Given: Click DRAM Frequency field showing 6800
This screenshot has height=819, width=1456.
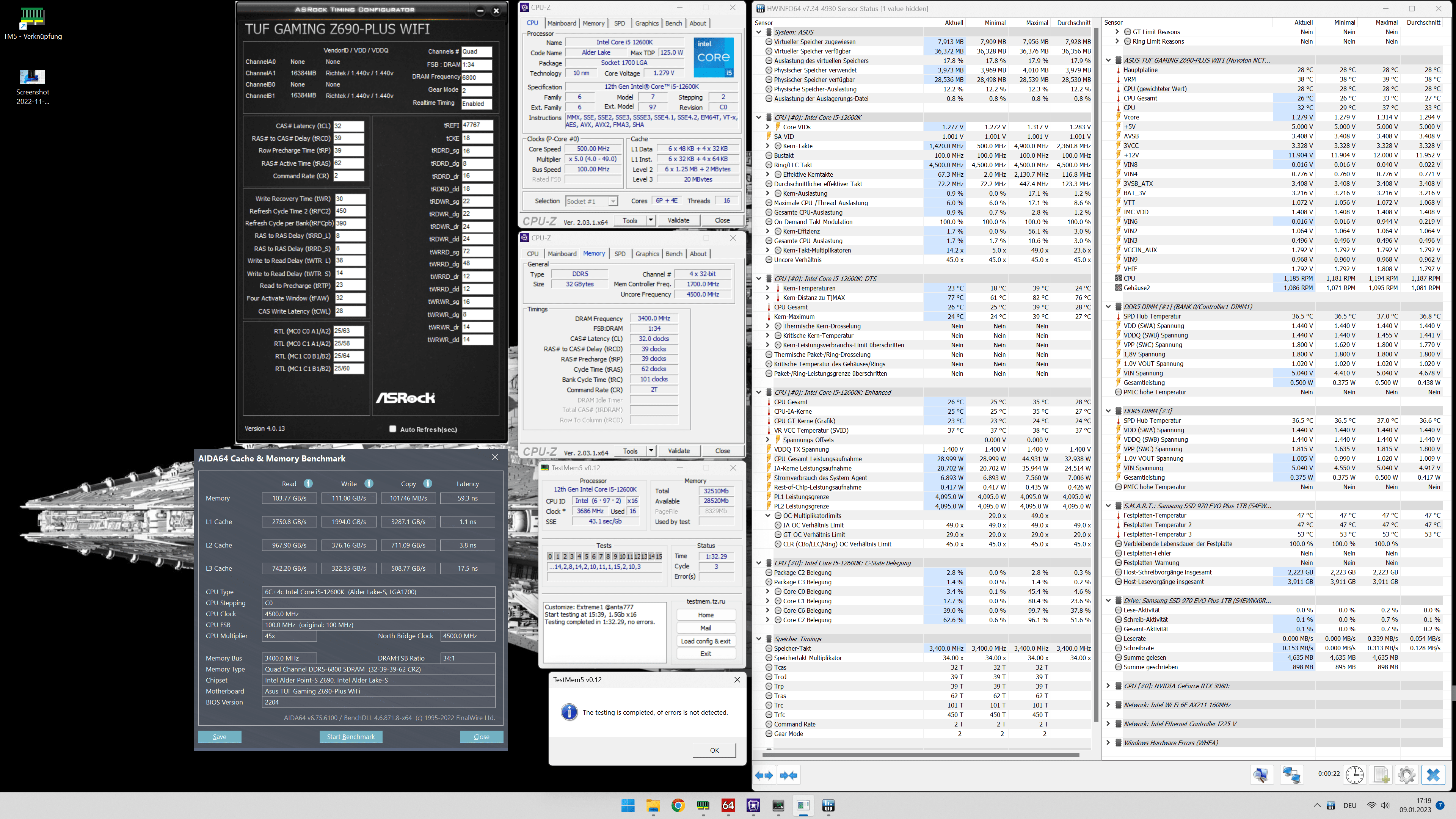Looking at the screenshot, I should pyautogui.click(x=477, y=77).
